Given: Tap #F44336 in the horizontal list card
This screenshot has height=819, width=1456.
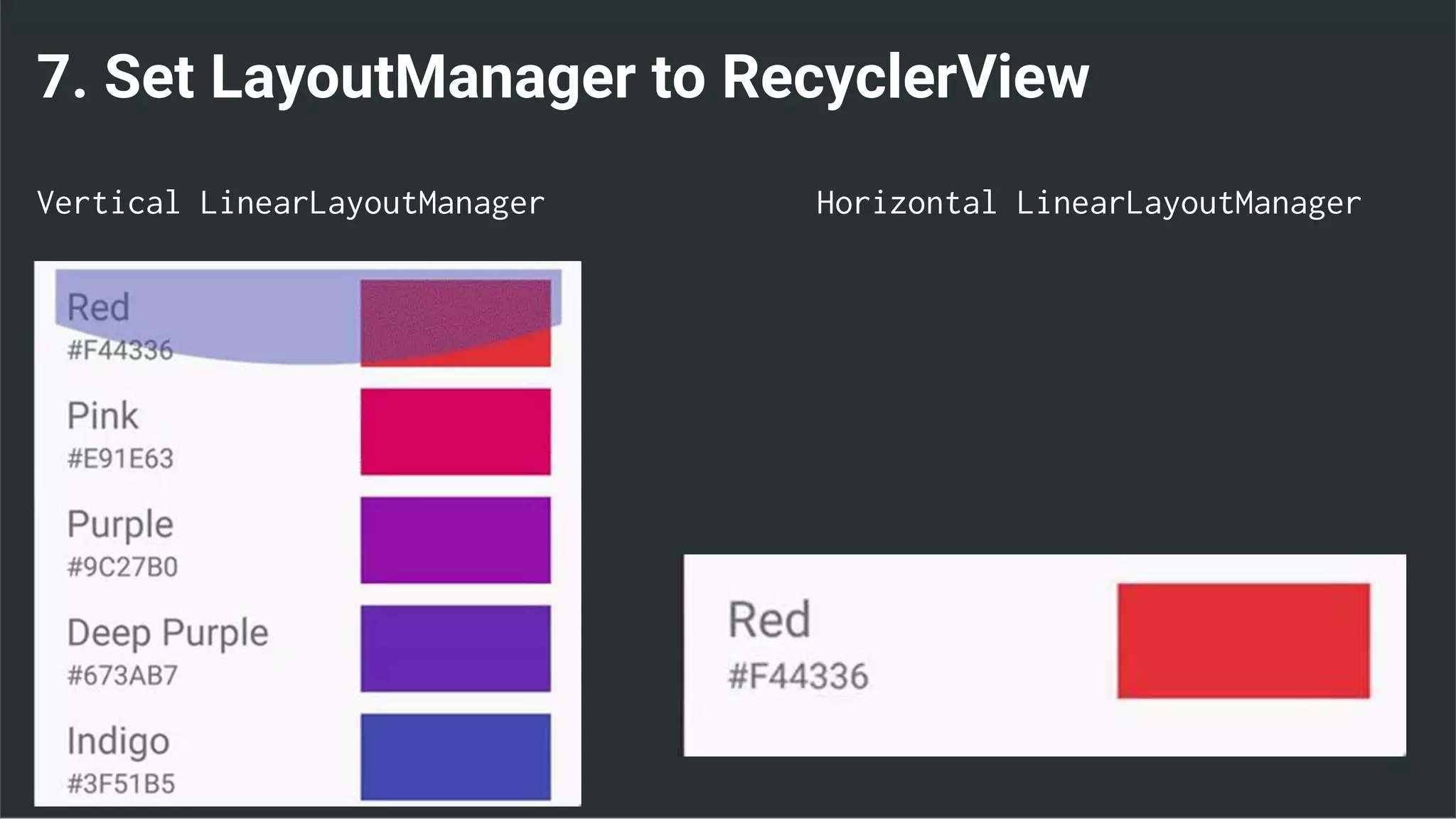Looking at the screenshot, I should [798, 676].
